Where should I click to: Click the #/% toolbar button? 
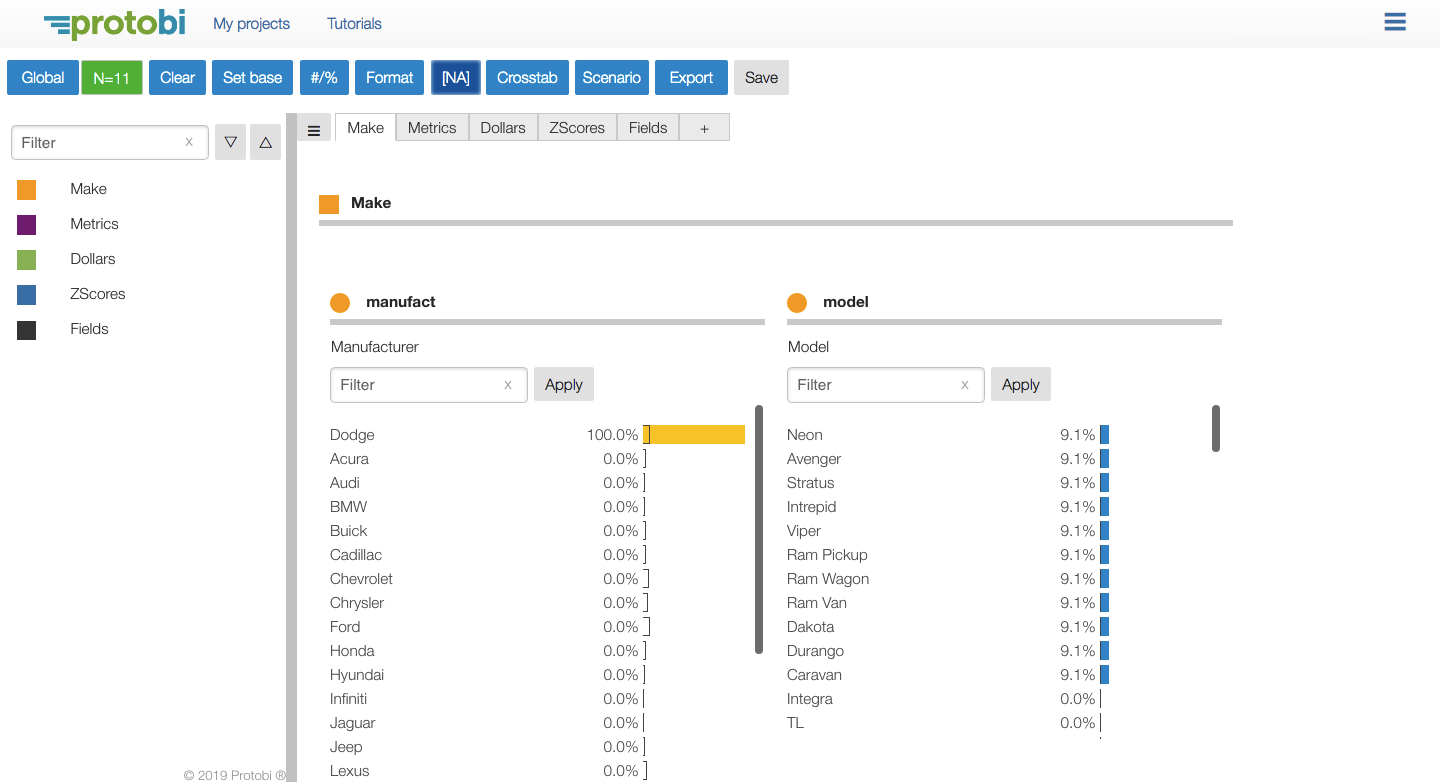pos(324,77)
